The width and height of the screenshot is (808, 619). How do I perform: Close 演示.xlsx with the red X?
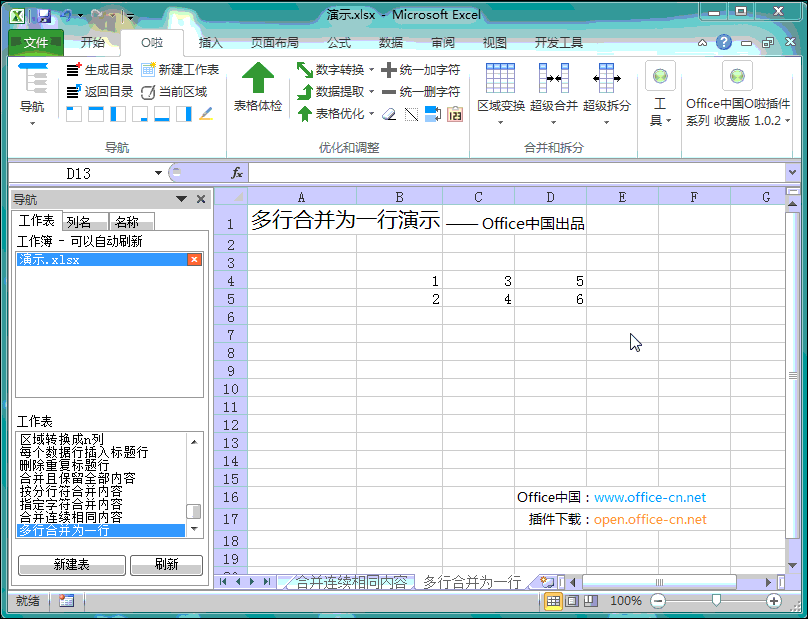coord(194,259)
